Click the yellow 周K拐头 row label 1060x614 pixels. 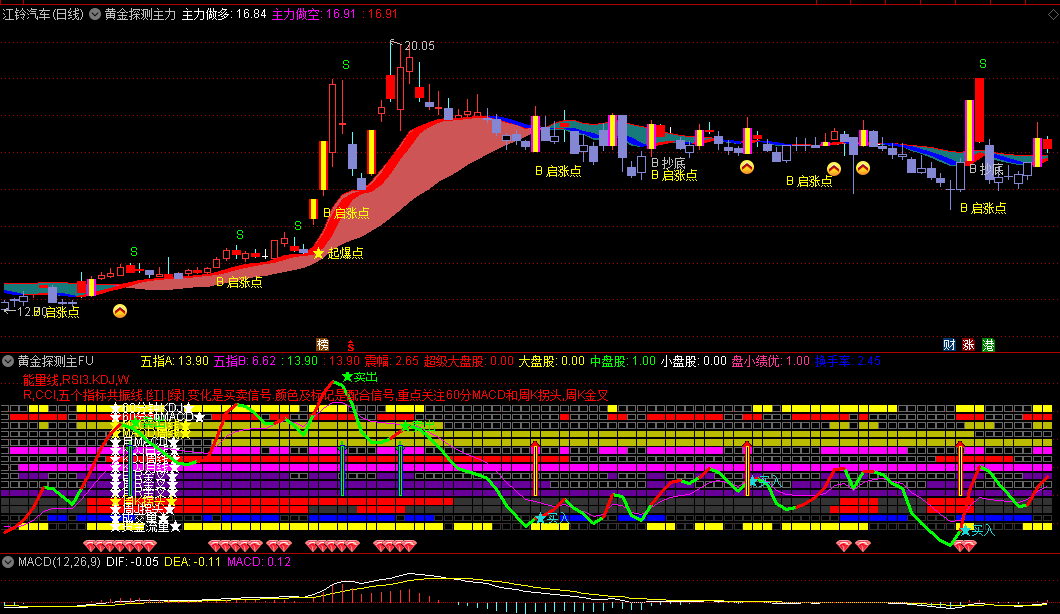[143, 504]
